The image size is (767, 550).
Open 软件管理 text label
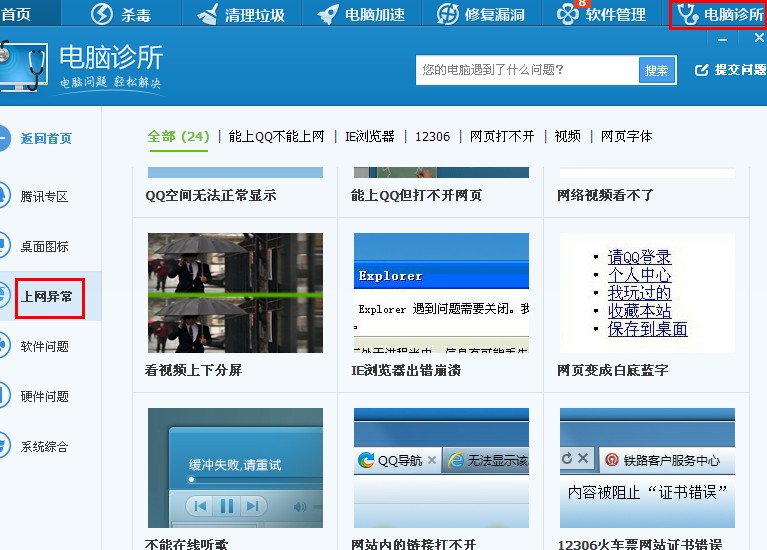tap(615, 15)
